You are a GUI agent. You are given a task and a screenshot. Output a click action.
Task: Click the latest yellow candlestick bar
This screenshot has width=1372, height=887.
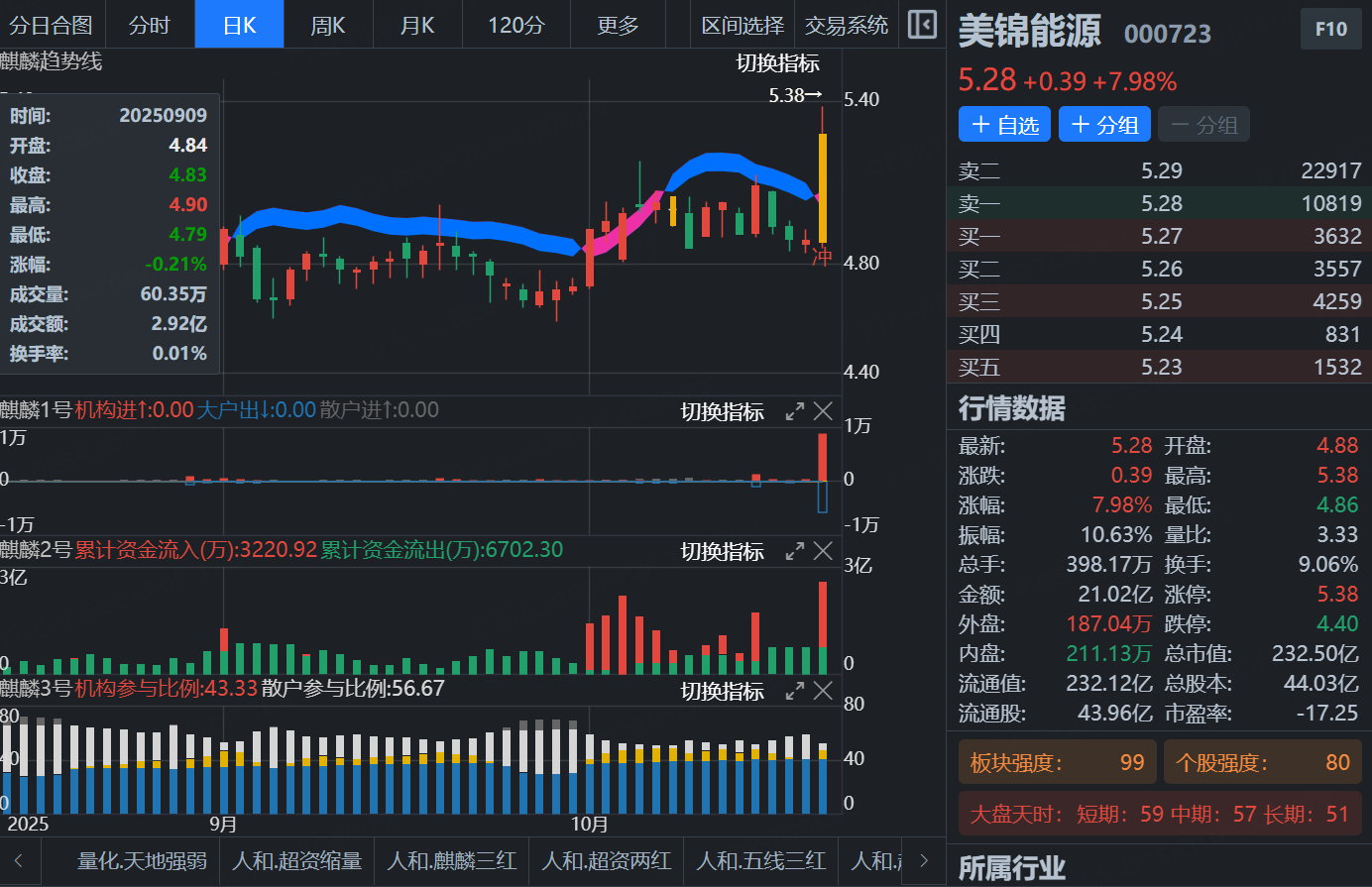(x=823, y=188)
